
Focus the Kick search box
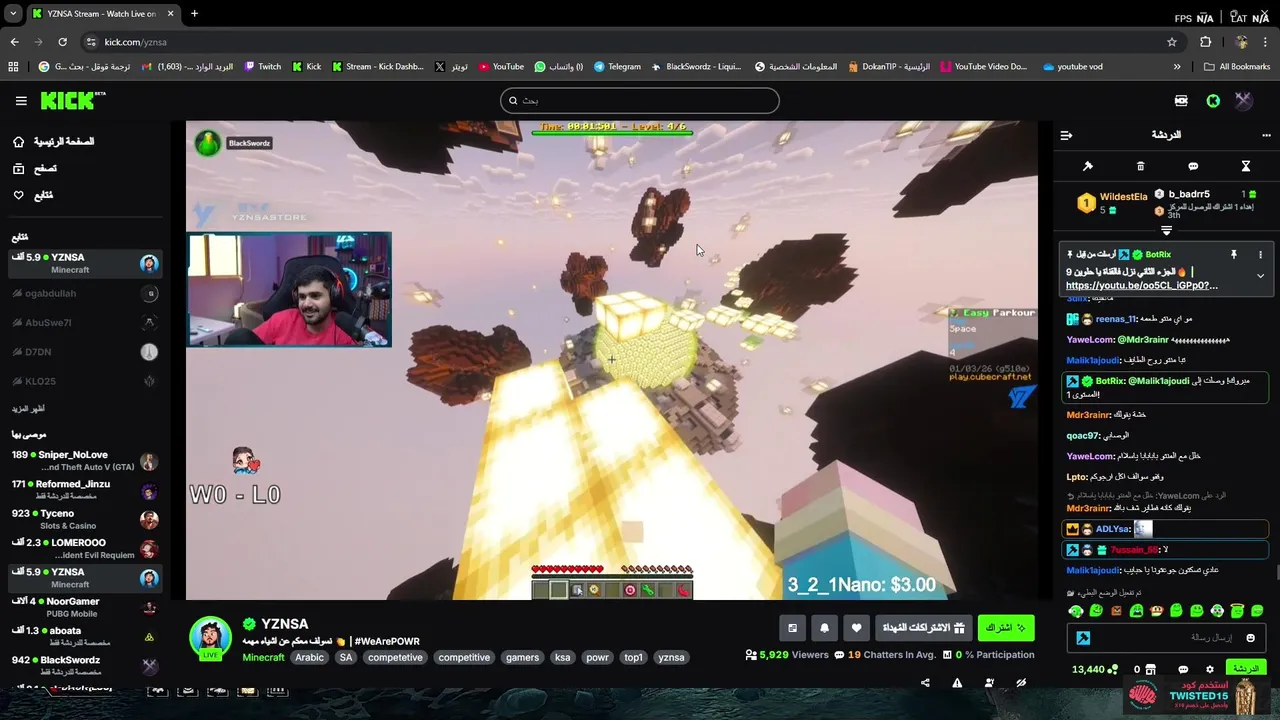pos(640,100)
